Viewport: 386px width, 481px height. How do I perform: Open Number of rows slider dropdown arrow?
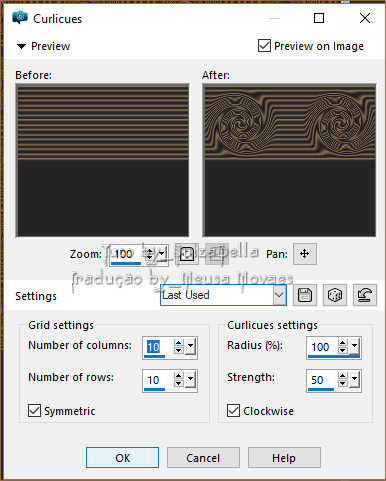pyautogui.click(x=190, y=380)
